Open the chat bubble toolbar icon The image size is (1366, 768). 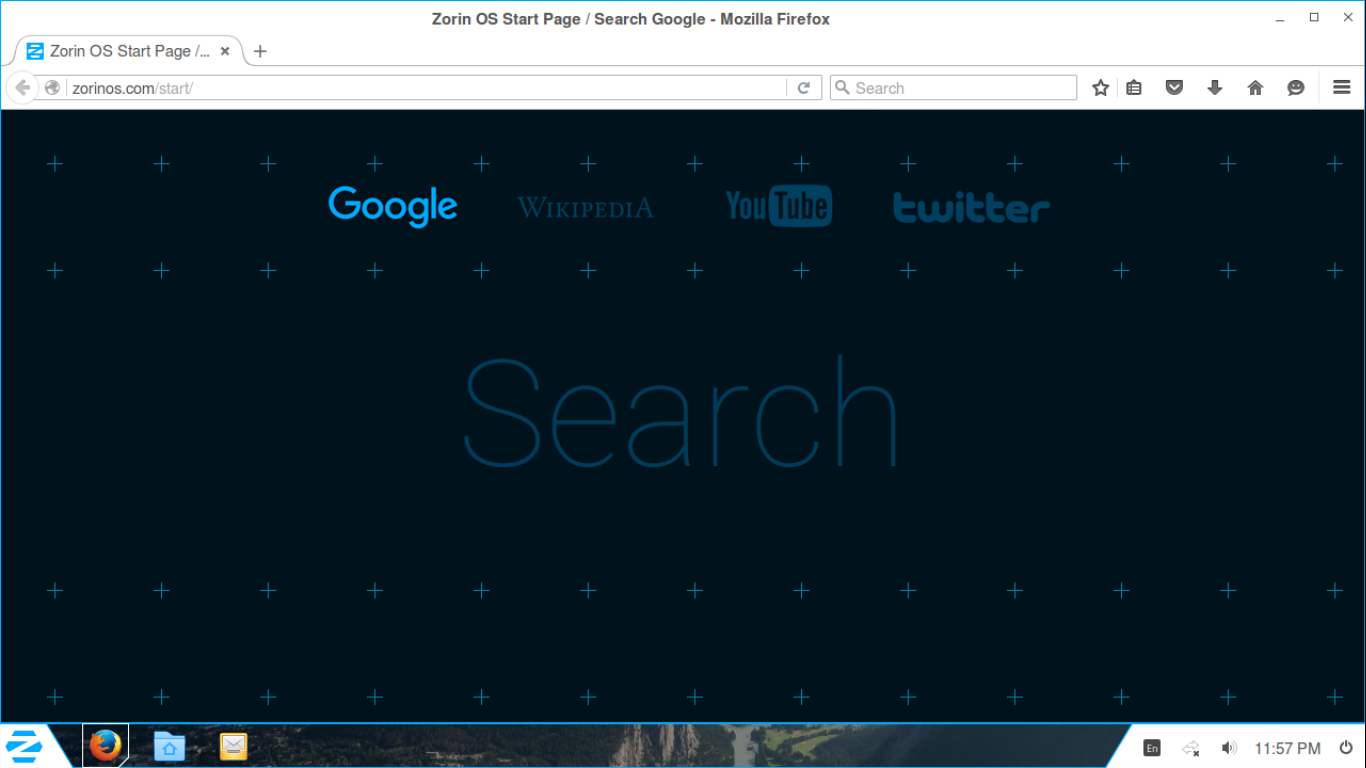pyautogui.click(x=1296, y=88)
